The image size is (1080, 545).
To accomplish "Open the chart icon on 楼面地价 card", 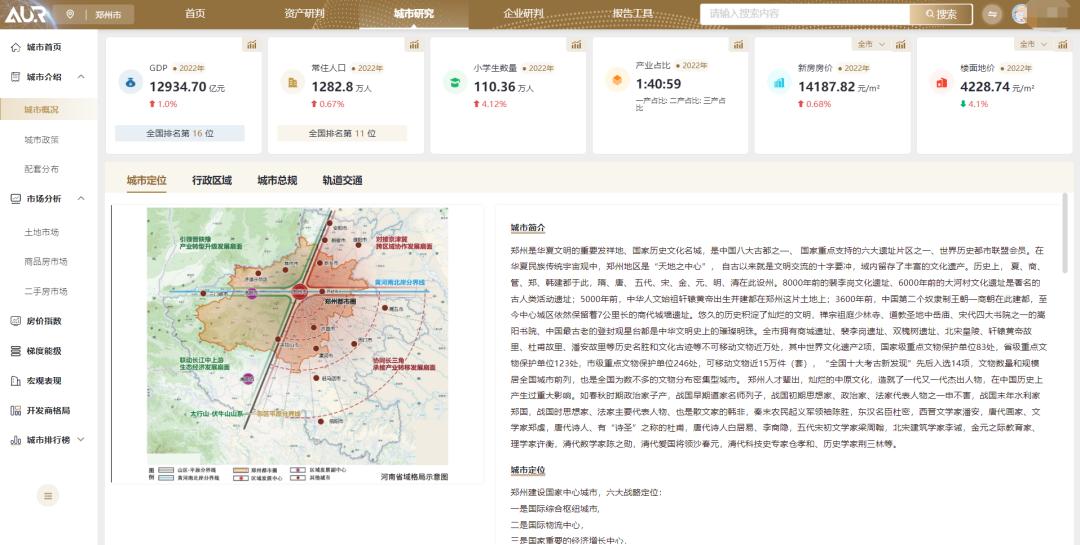I will pyautogui.click(x=1063, y=45).
